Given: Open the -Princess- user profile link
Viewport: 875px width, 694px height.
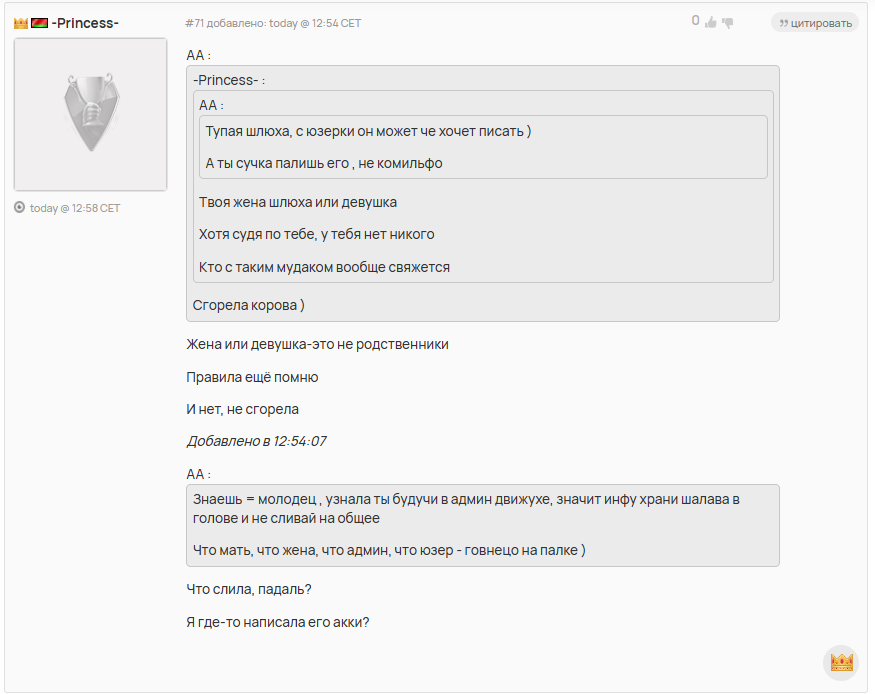Looking at the screenshot, I should click(85, 23).
